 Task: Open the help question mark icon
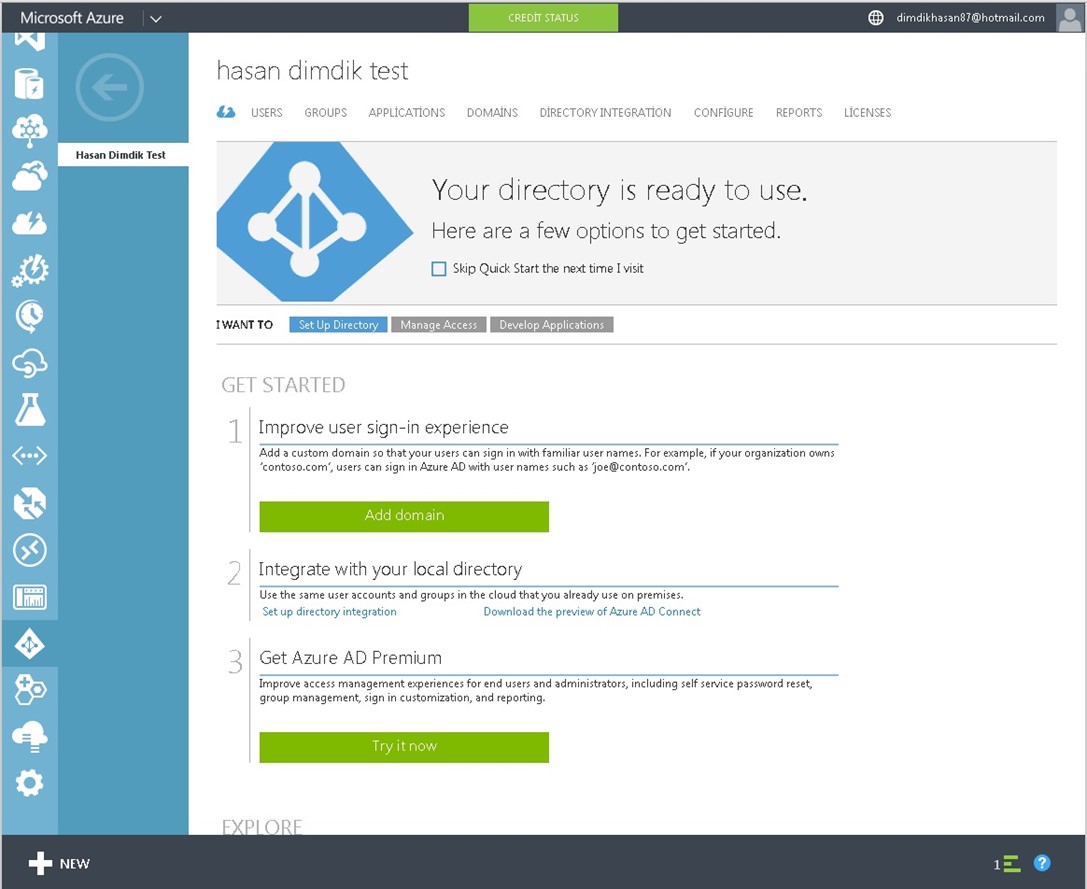point(1041,863)
